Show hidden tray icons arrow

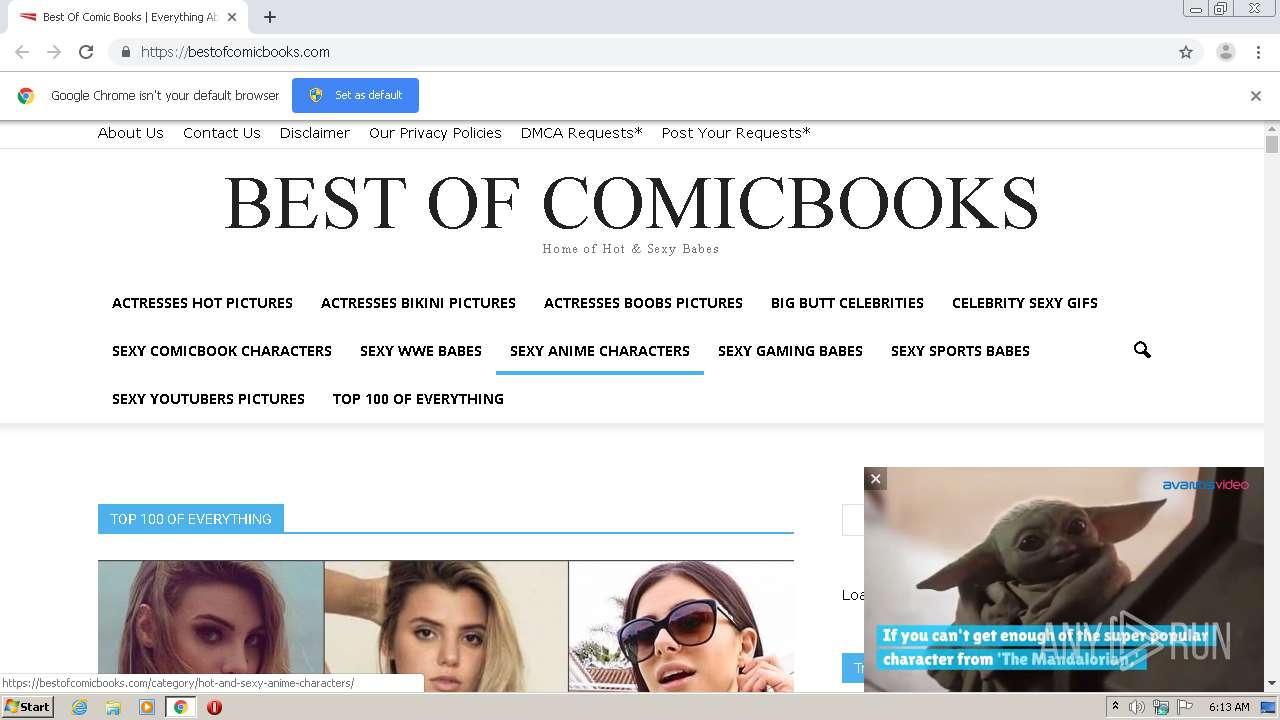1115,707
